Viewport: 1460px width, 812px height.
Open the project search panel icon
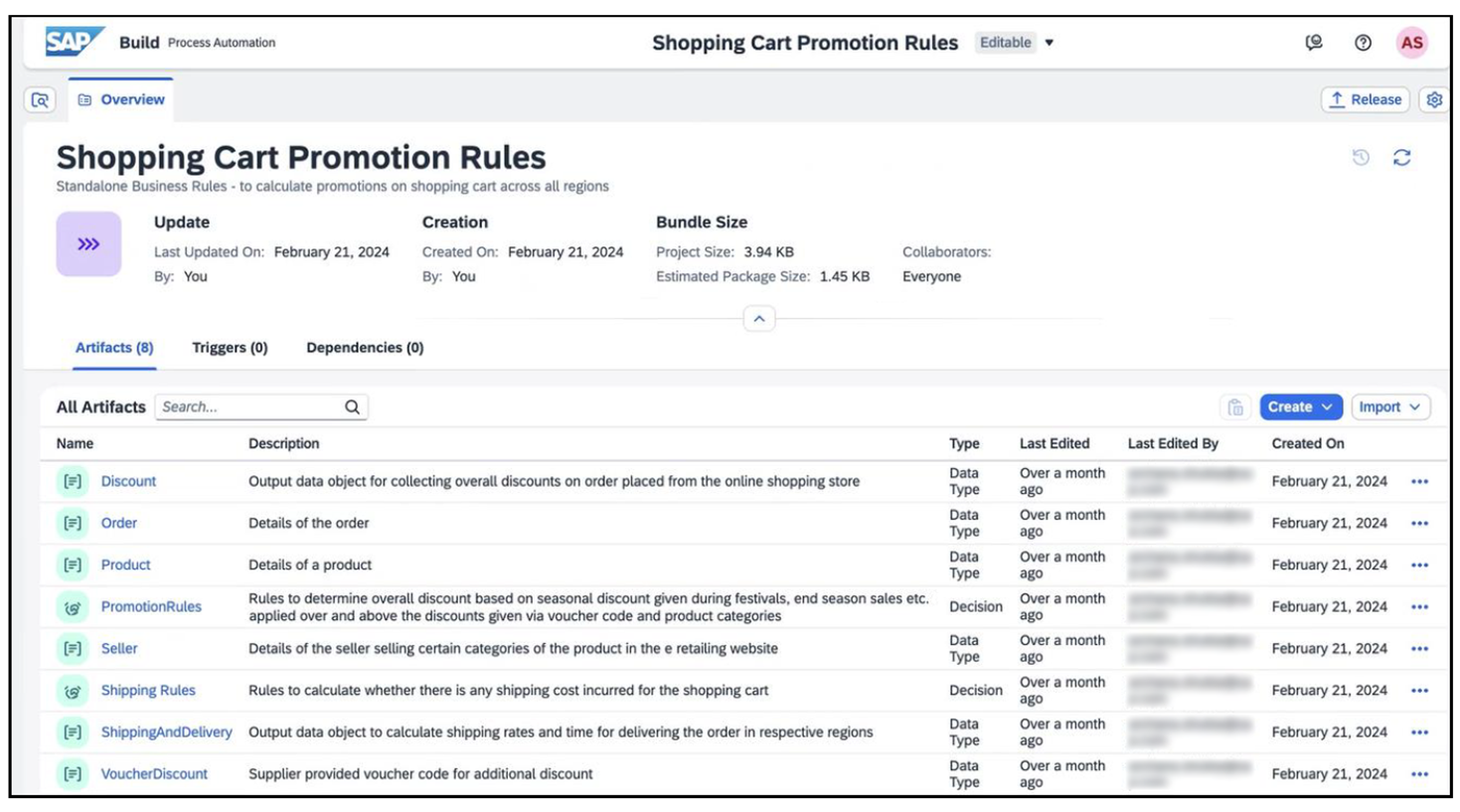[x=40, y=99]
